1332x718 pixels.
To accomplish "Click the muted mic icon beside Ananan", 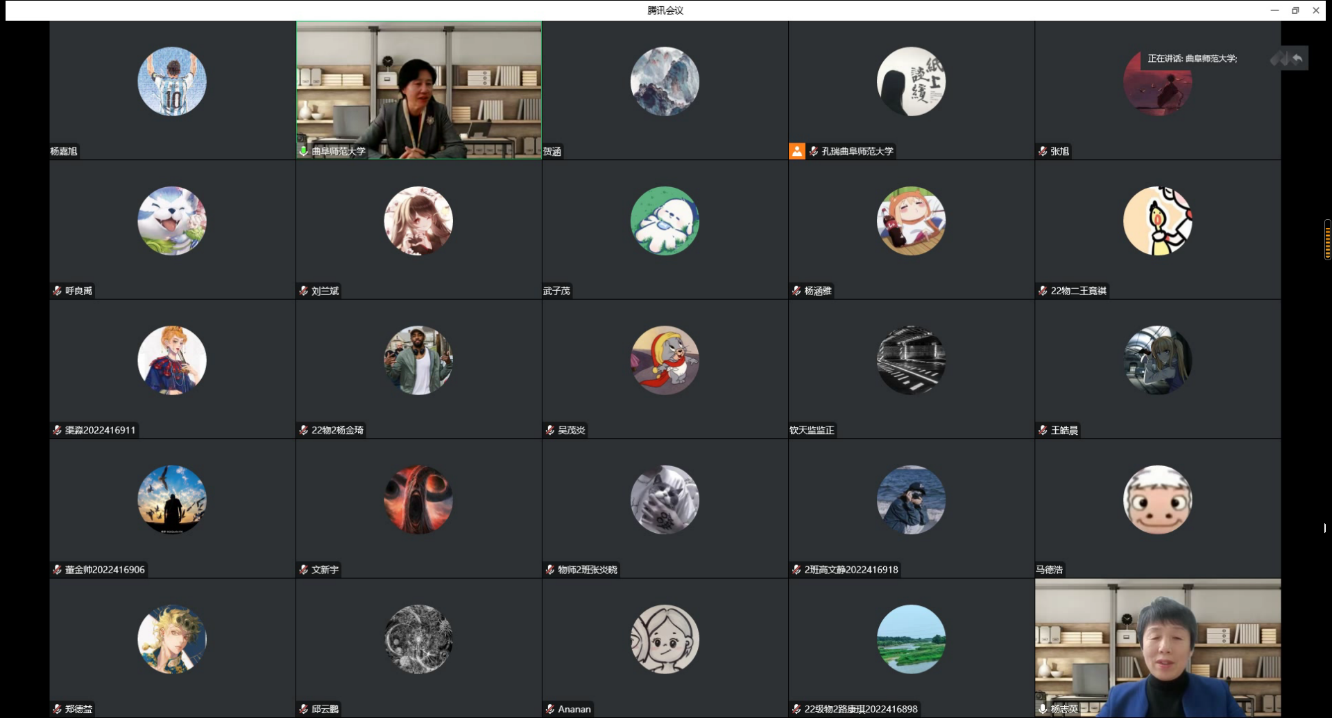I will click(549, 709).
